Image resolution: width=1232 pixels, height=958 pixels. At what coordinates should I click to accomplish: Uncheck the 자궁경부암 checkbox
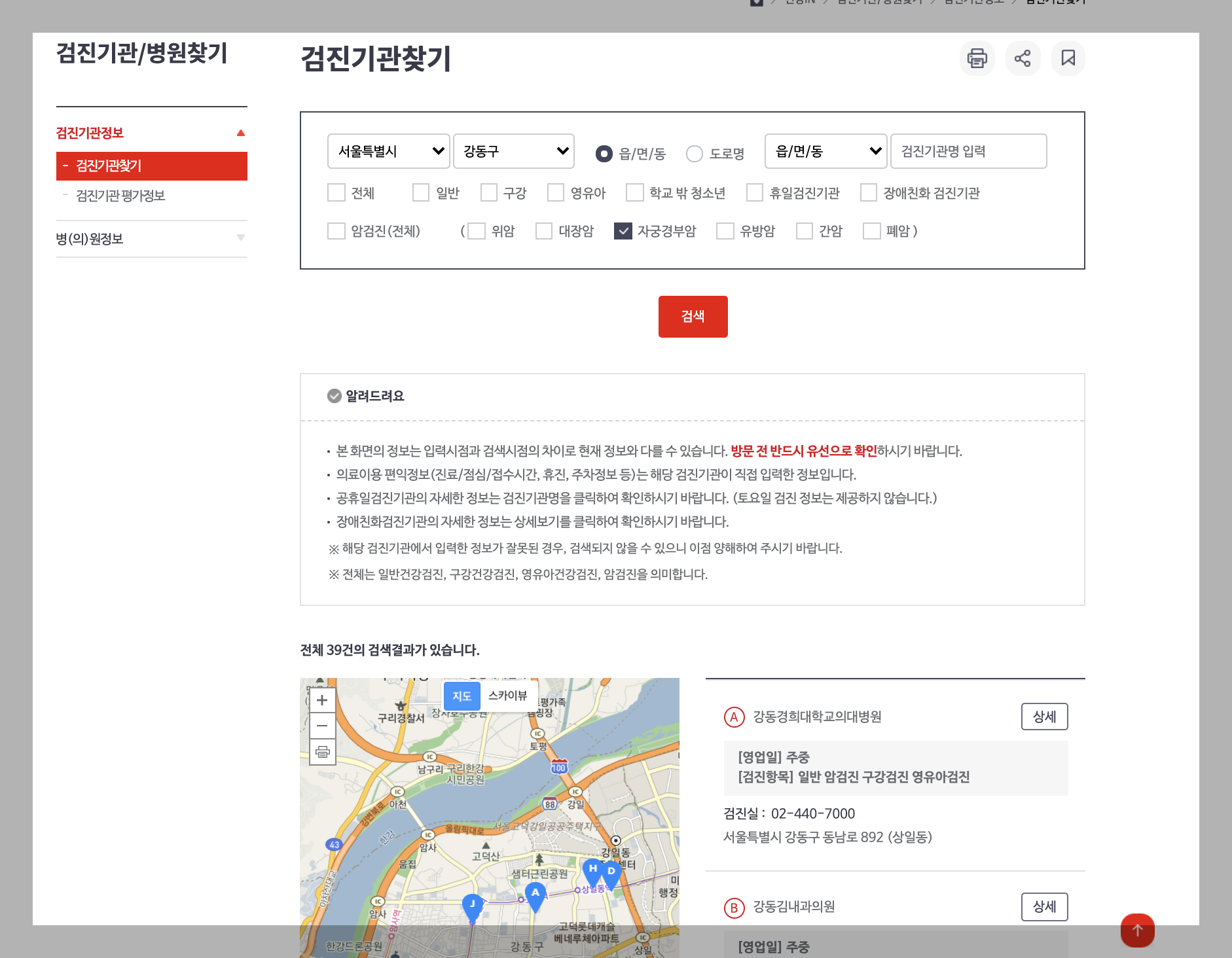[x=623, y=231]
